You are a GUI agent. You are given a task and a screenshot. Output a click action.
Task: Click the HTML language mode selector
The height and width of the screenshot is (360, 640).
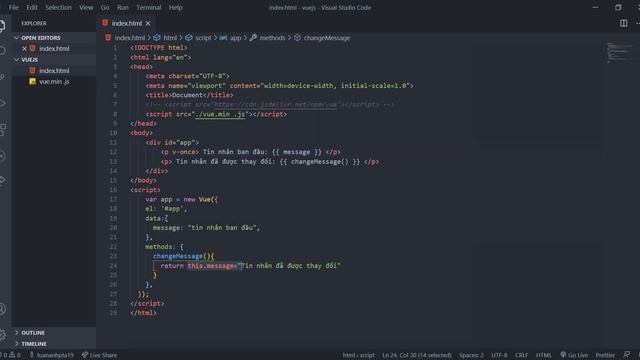pyautogui.click(x=543, y=355)
